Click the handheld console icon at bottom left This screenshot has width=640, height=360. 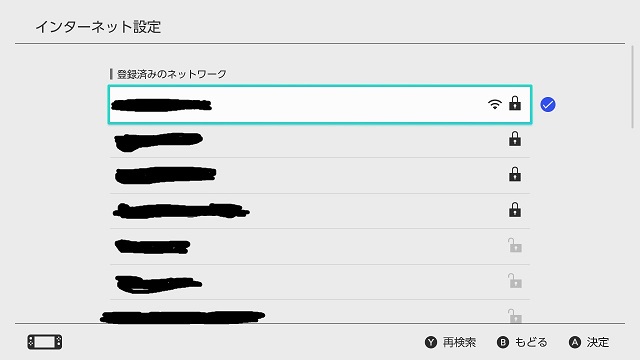click(45, 342)
